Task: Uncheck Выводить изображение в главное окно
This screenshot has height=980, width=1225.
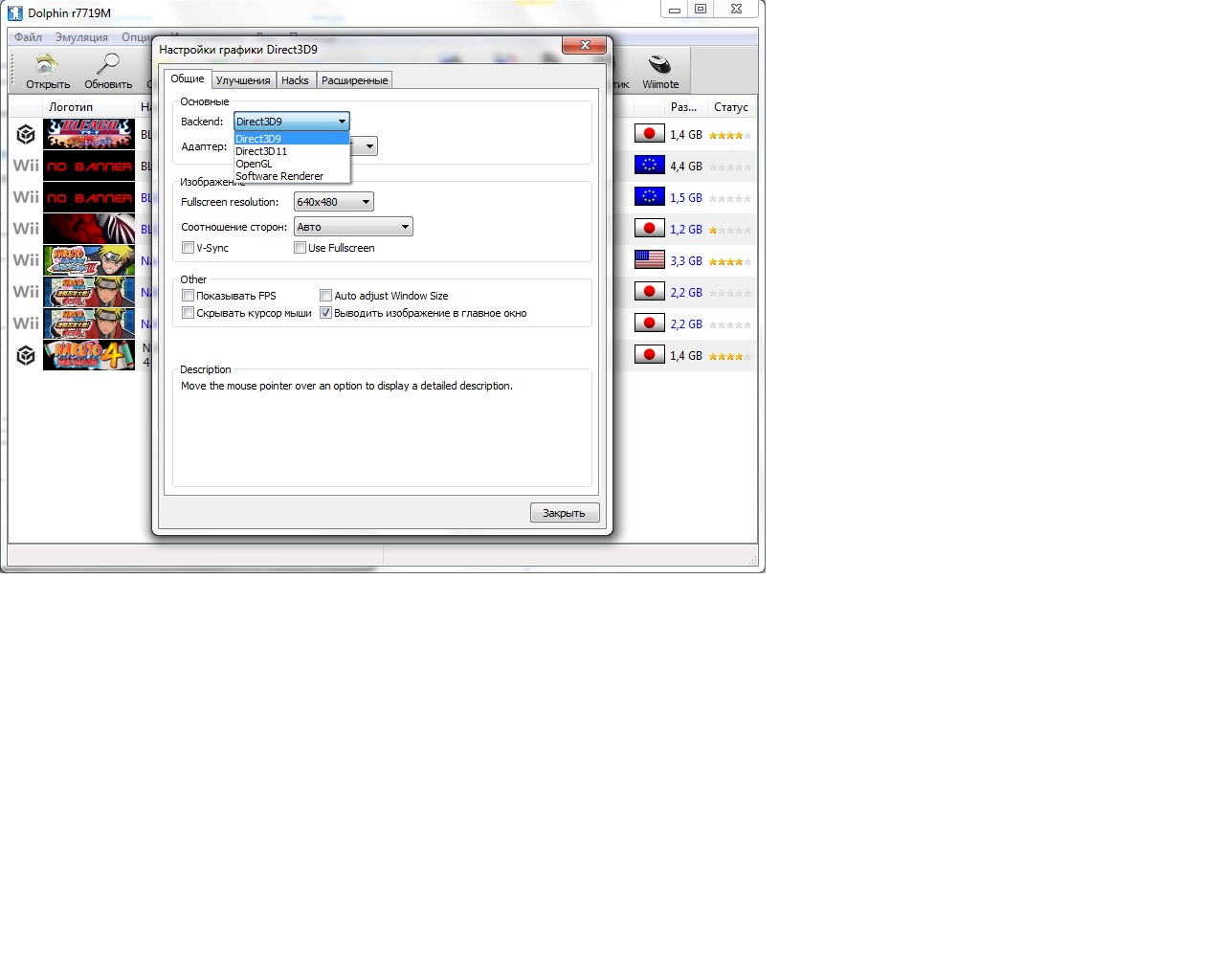Action: tap(326, 313)
